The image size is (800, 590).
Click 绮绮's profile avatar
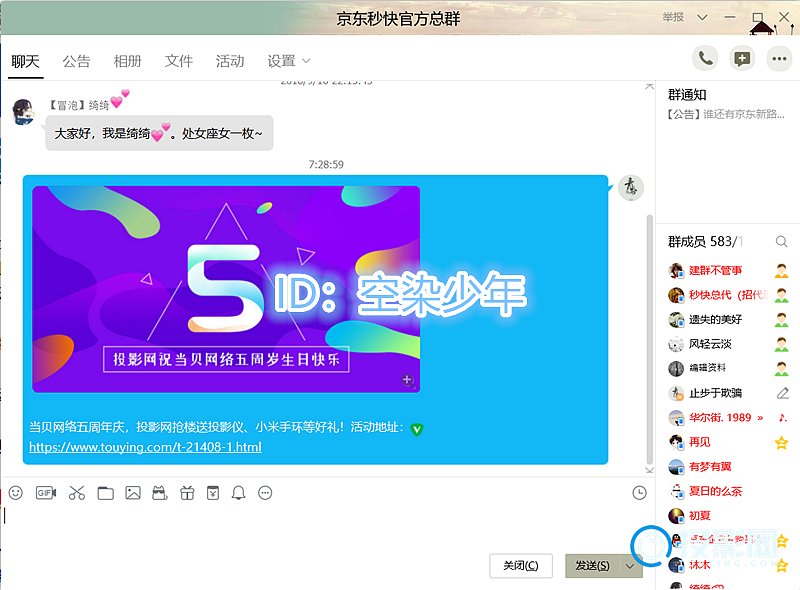point(23,112)
